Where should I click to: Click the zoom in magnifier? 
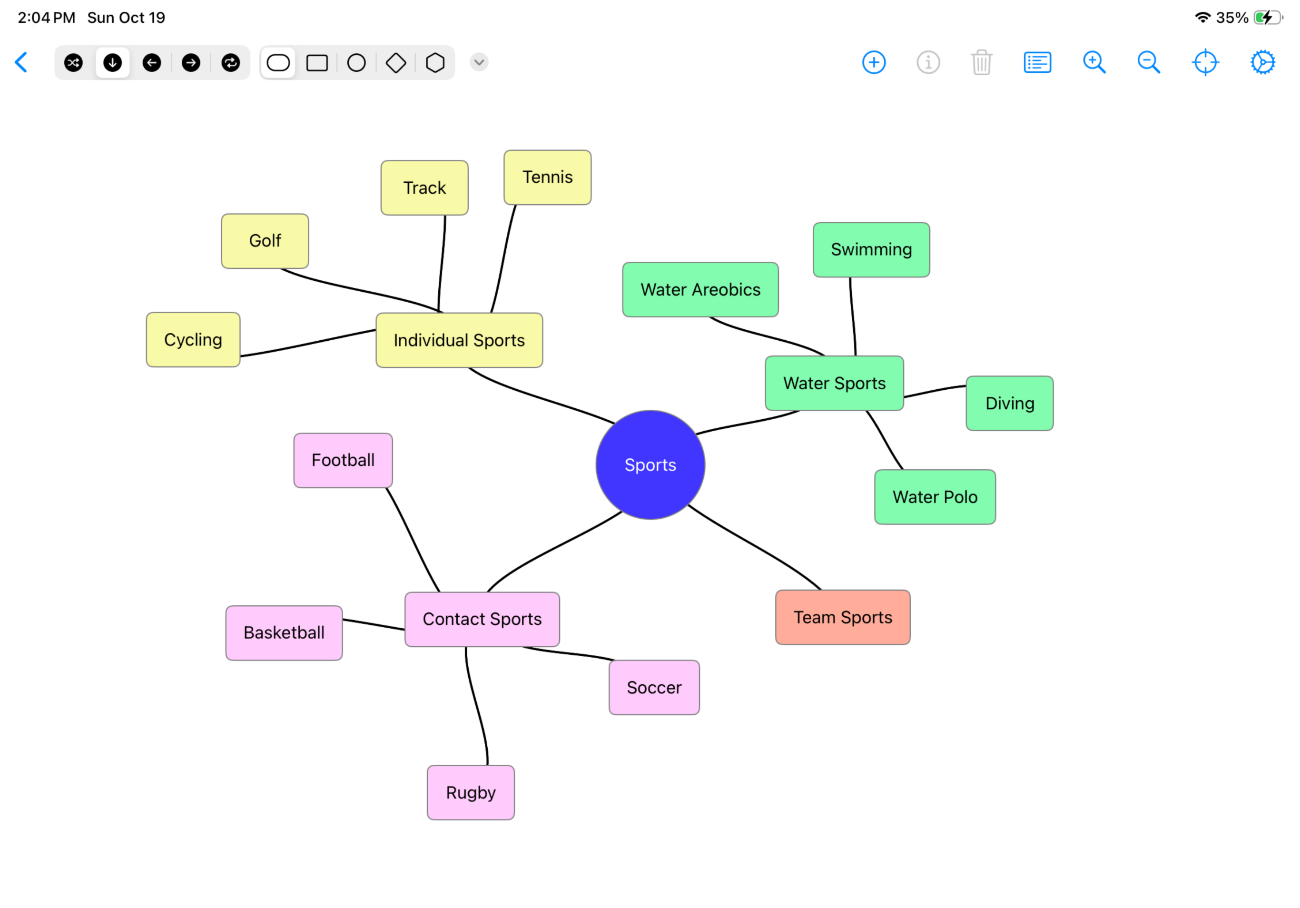(x=1094, y=62)
